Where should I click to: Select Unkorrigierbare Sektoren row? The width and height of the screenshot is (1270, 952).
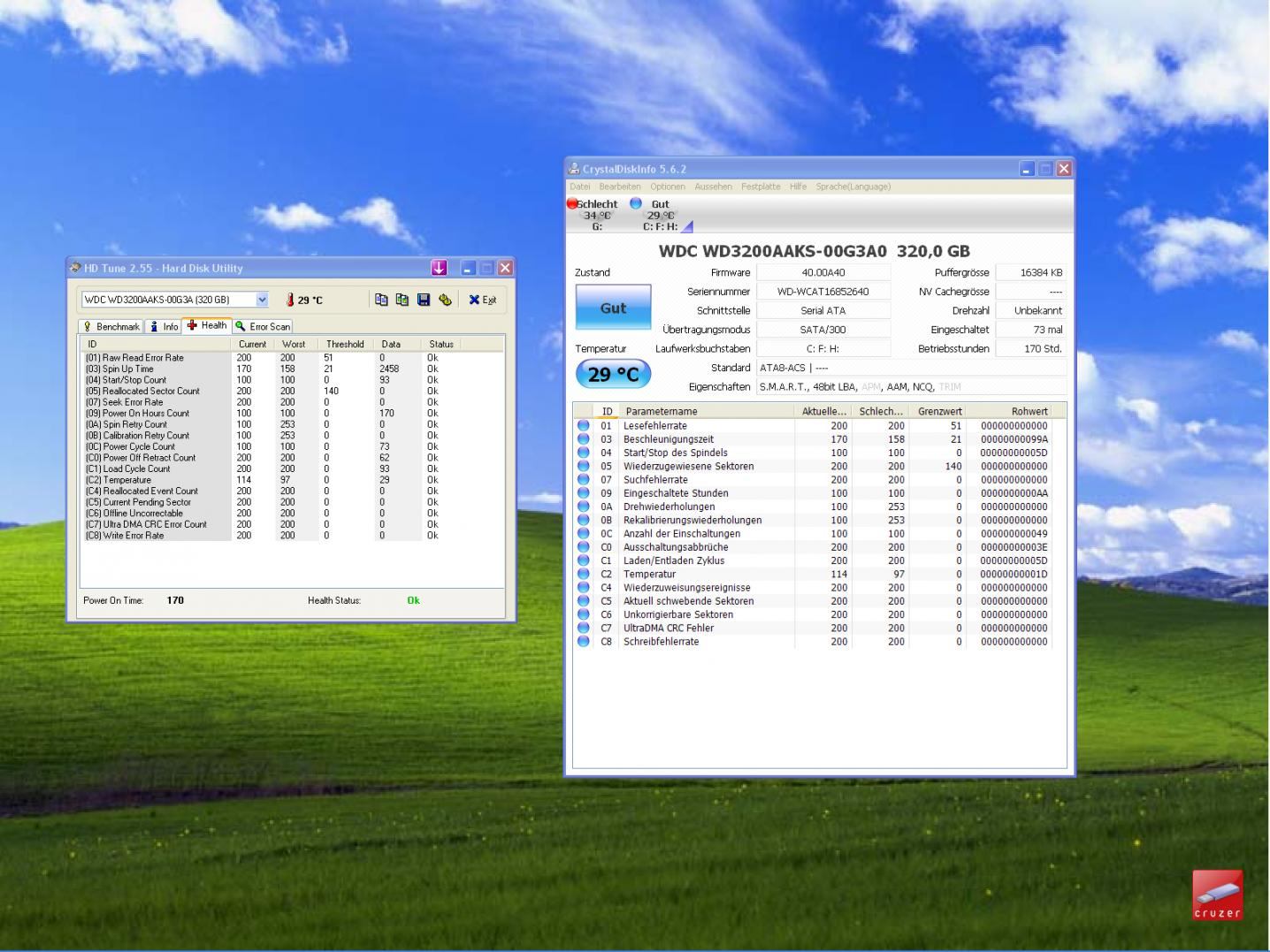pos(814,614)
